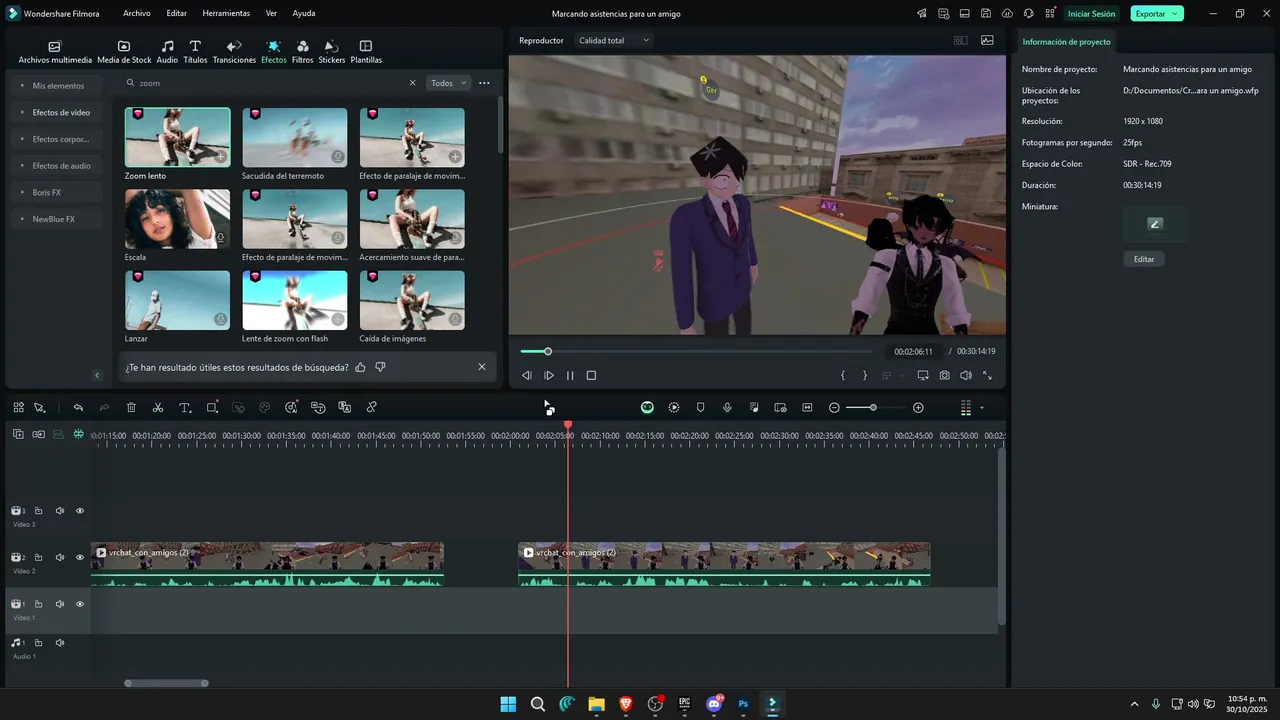Clear the zoom search text
The width and height of the screenshot is (1280, 720).
[413, 84]
